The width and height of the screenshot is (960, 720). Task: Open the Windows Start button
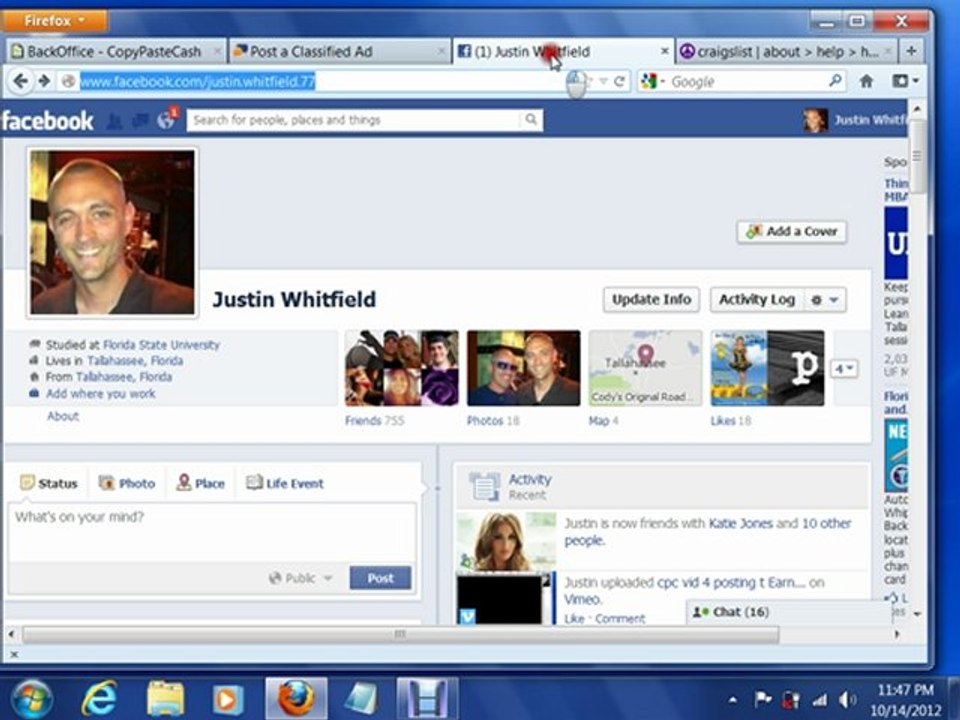[31, 699]
